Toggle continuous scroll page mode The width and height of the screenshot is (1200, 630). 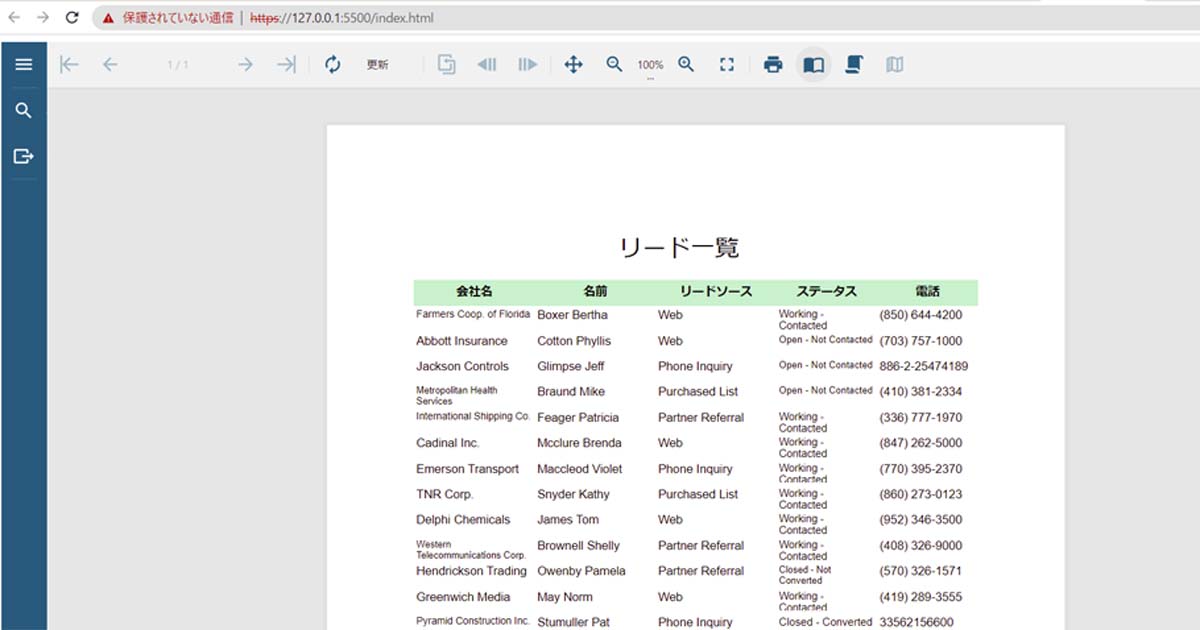pos(852,64)
